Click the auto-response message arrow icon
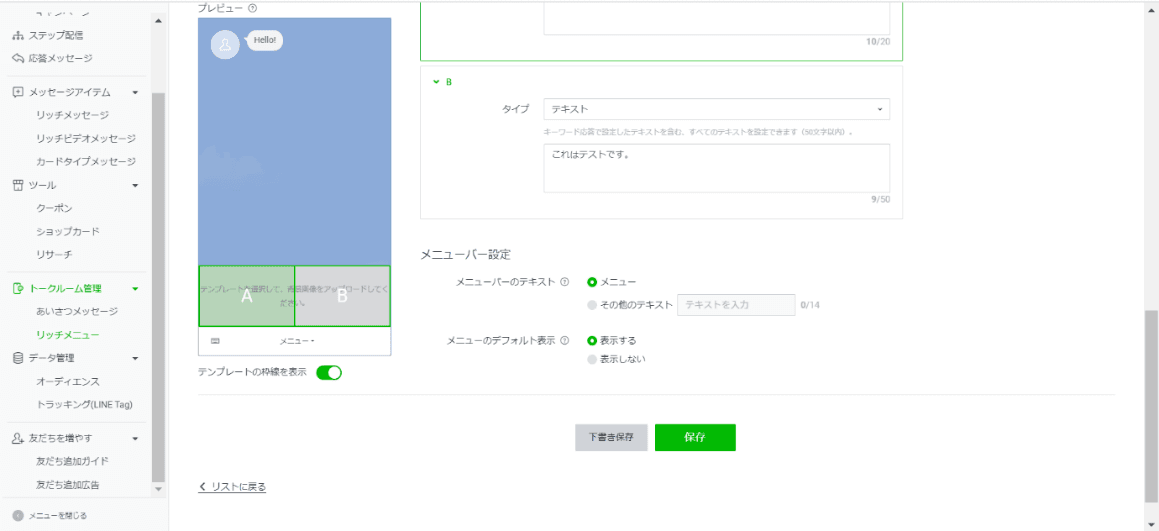This screenshot has height=531, width=1159. point(18,58)
